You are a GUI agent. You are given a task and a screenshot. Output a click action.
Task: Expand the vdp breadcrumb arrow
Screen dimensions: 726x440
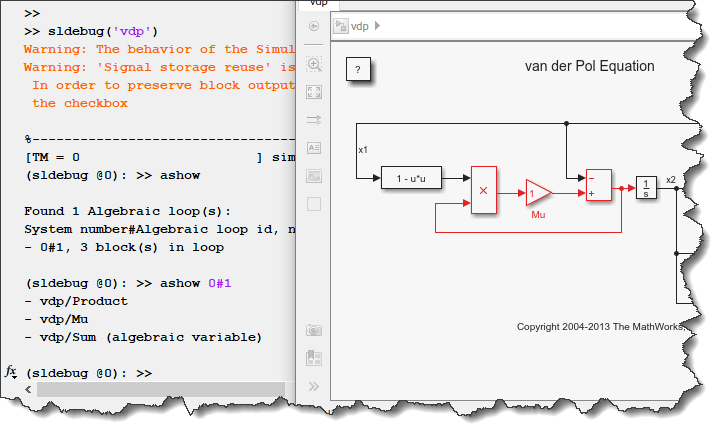[377, 26]
